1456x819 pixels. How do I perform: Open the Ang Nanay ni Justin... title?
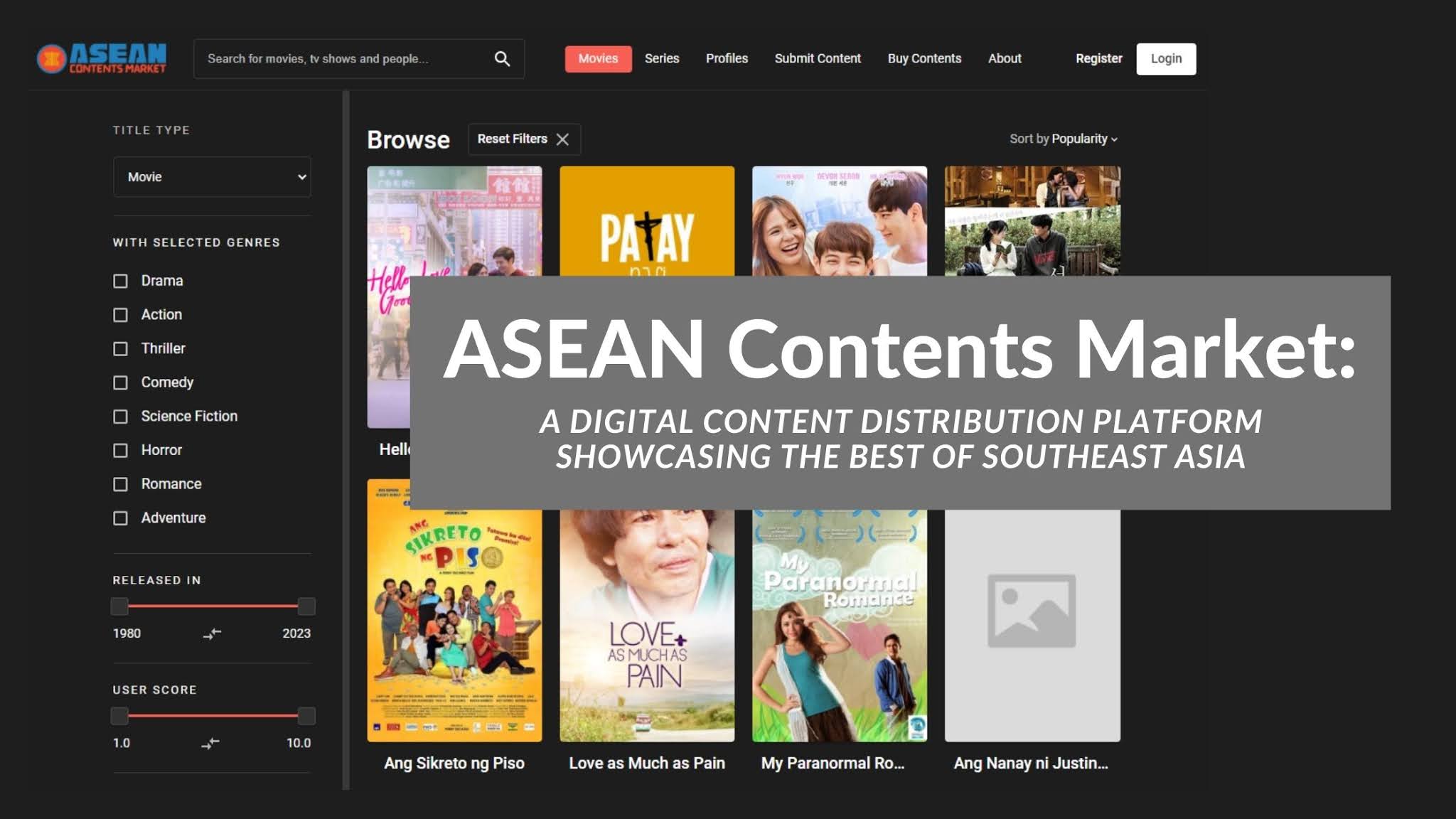pos(1031,764)
